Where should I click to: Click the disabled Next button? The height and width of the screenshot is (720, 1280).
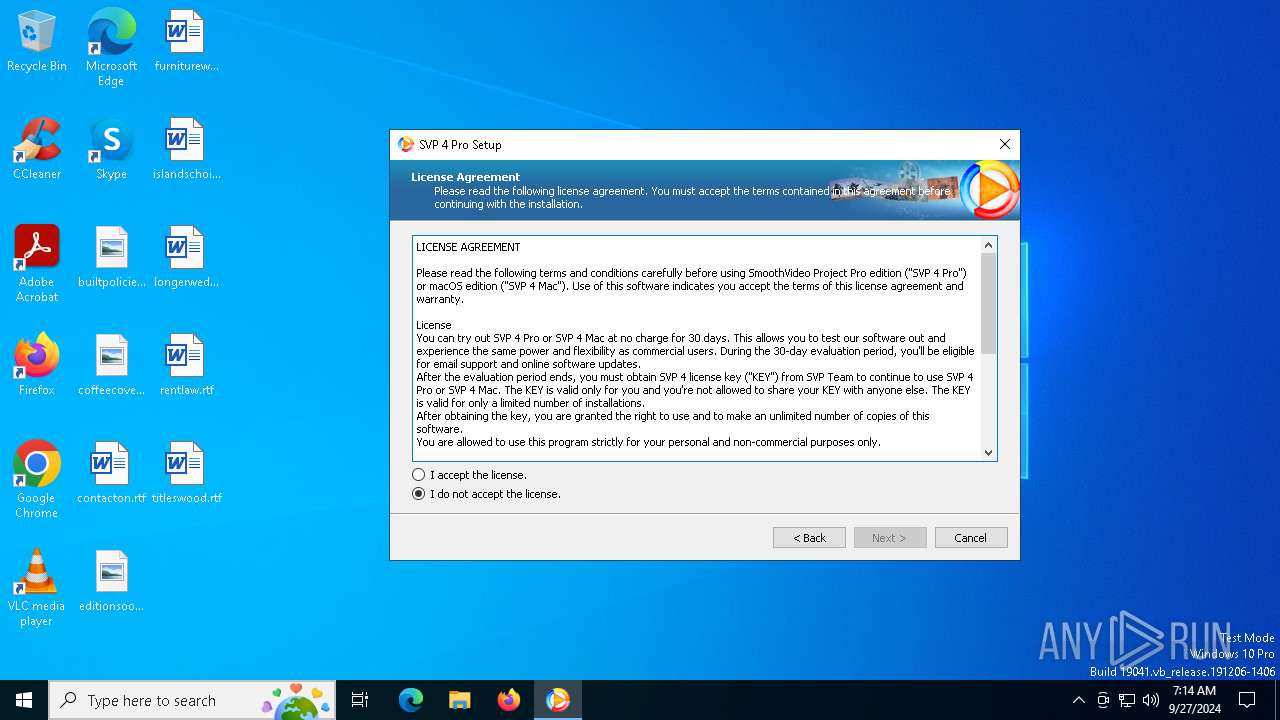(890, 538)
